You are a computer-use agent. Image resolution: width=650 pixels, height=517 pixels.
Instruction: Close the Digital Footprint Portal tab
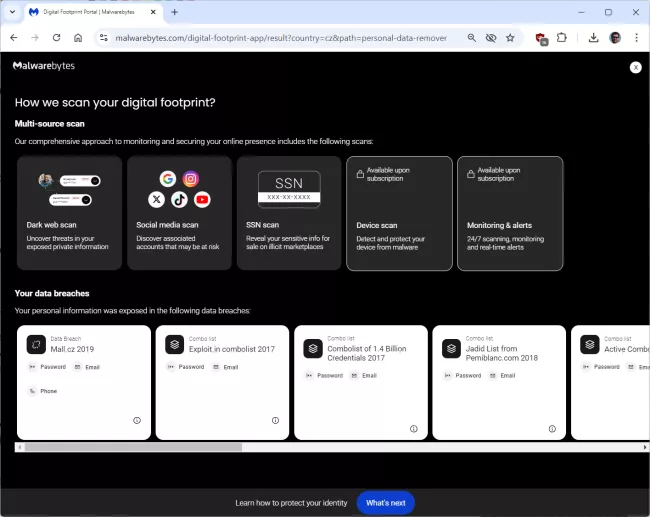(x=153, y=12)
